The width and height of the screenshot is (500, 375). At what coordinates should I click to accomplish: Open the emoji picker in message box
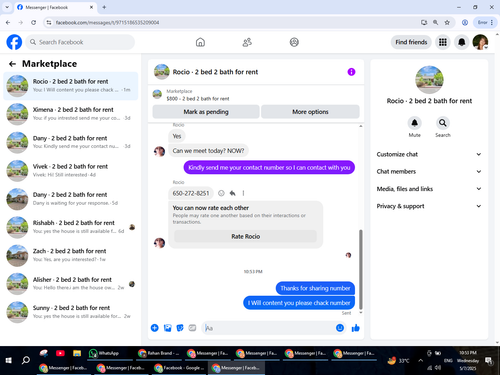340,328
